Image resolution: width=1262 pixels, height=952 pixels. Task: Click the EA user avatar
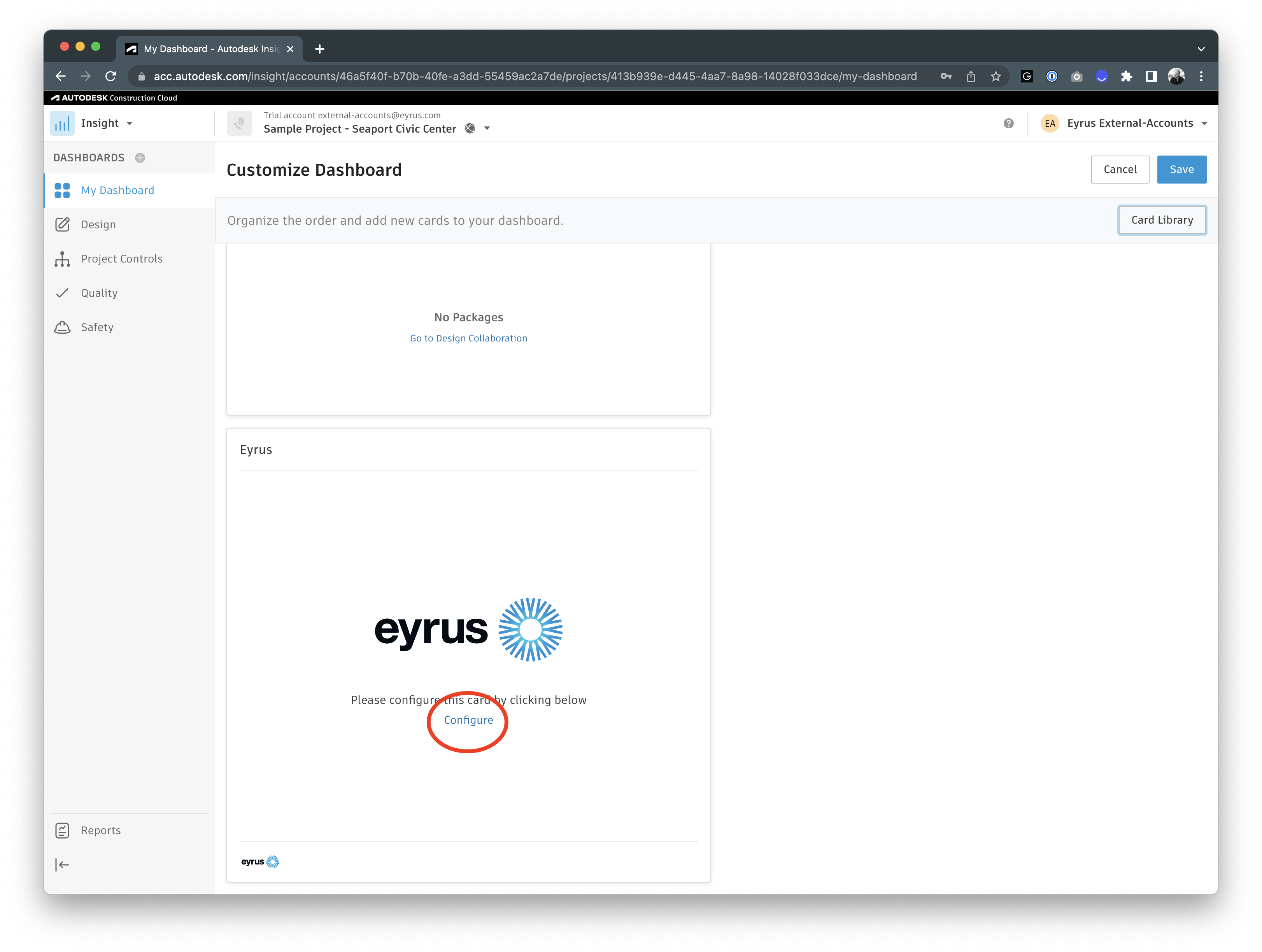pyautogui.click(x=1050, y=123)
